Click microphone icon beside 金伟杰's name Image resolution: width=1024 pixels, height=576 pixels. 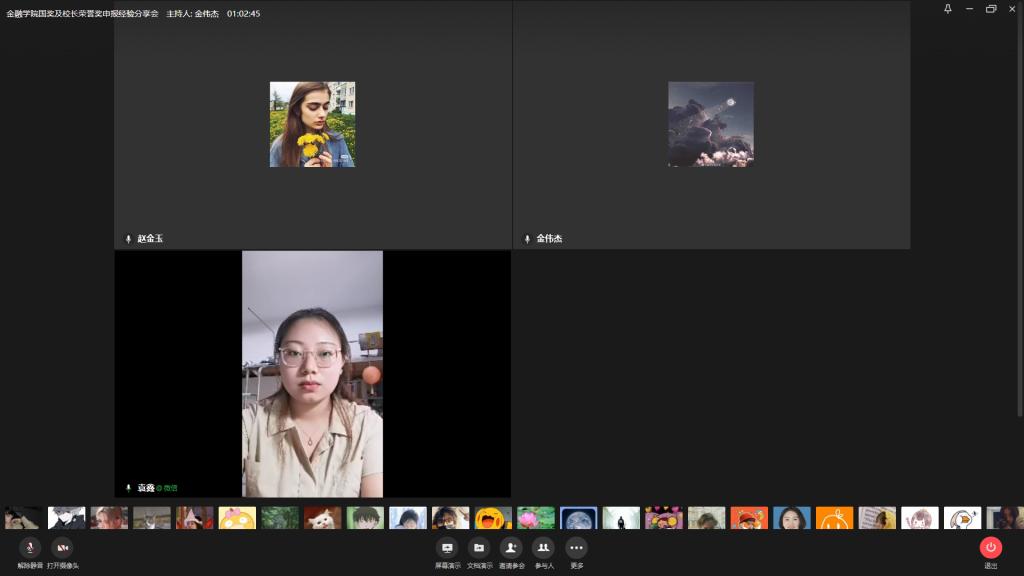point(527,239)
